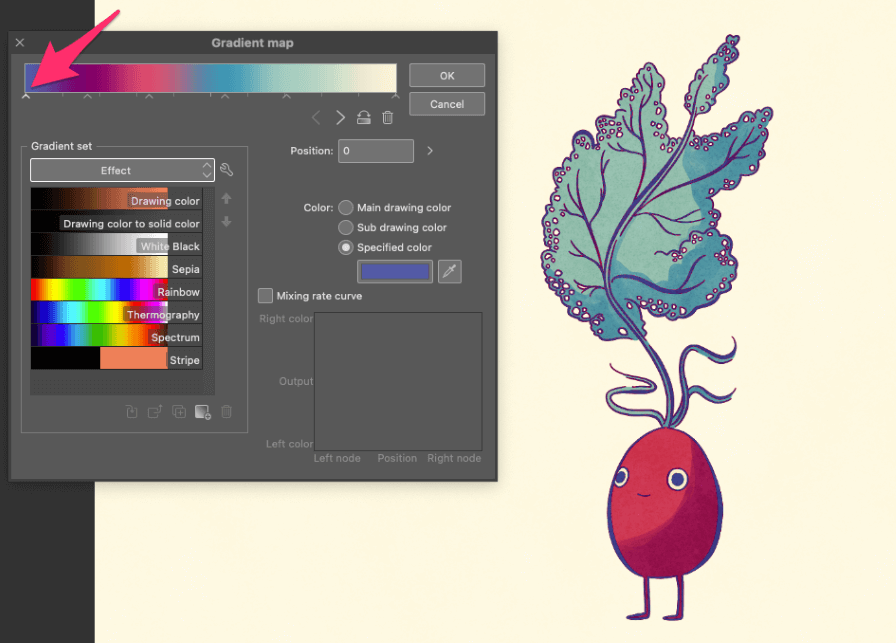Image resolution: width=896 pixels, height=643 pixels.
Task: Select the first node at the gradient's left end
Action: coord(26,97)
